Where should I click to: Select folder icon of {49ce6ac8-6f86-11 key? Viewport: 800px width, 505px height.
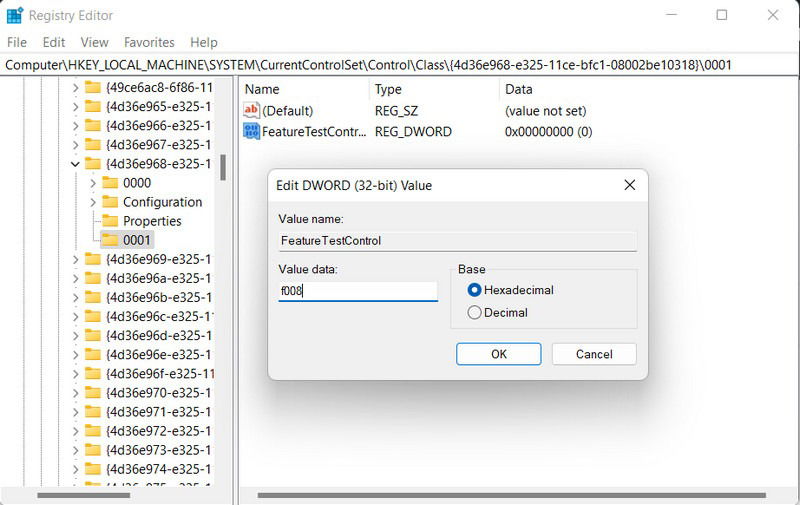(92, 88)
